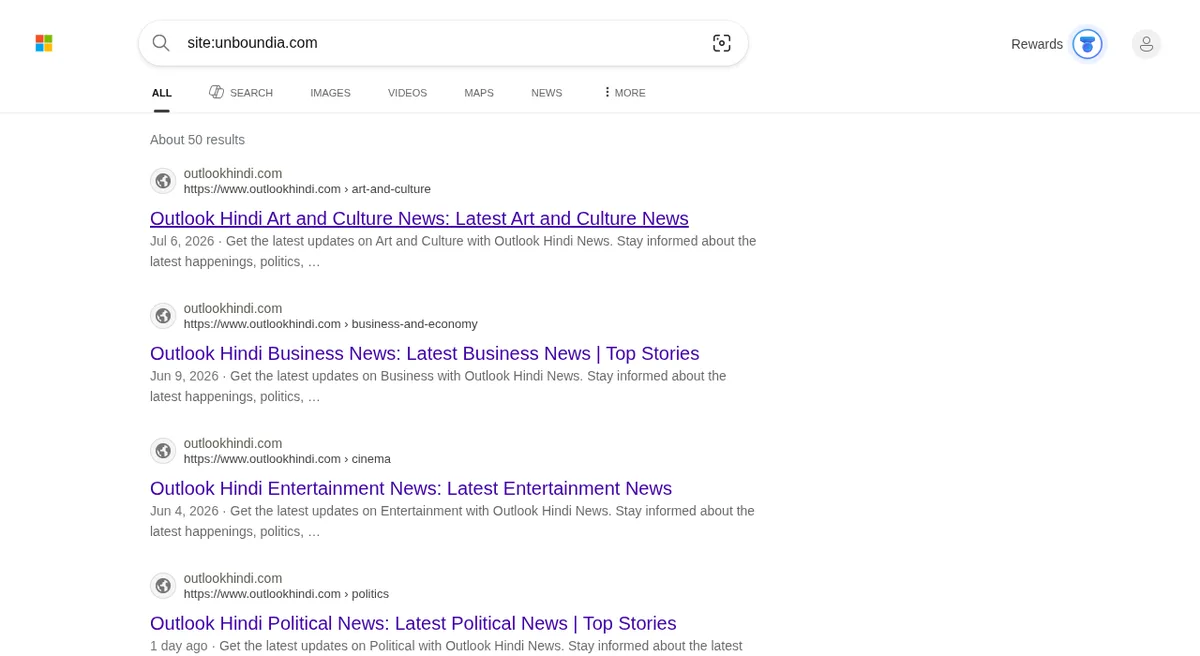Click globe icon for politics result
This screenshot has height=656, width=1200.
[163, 586]
